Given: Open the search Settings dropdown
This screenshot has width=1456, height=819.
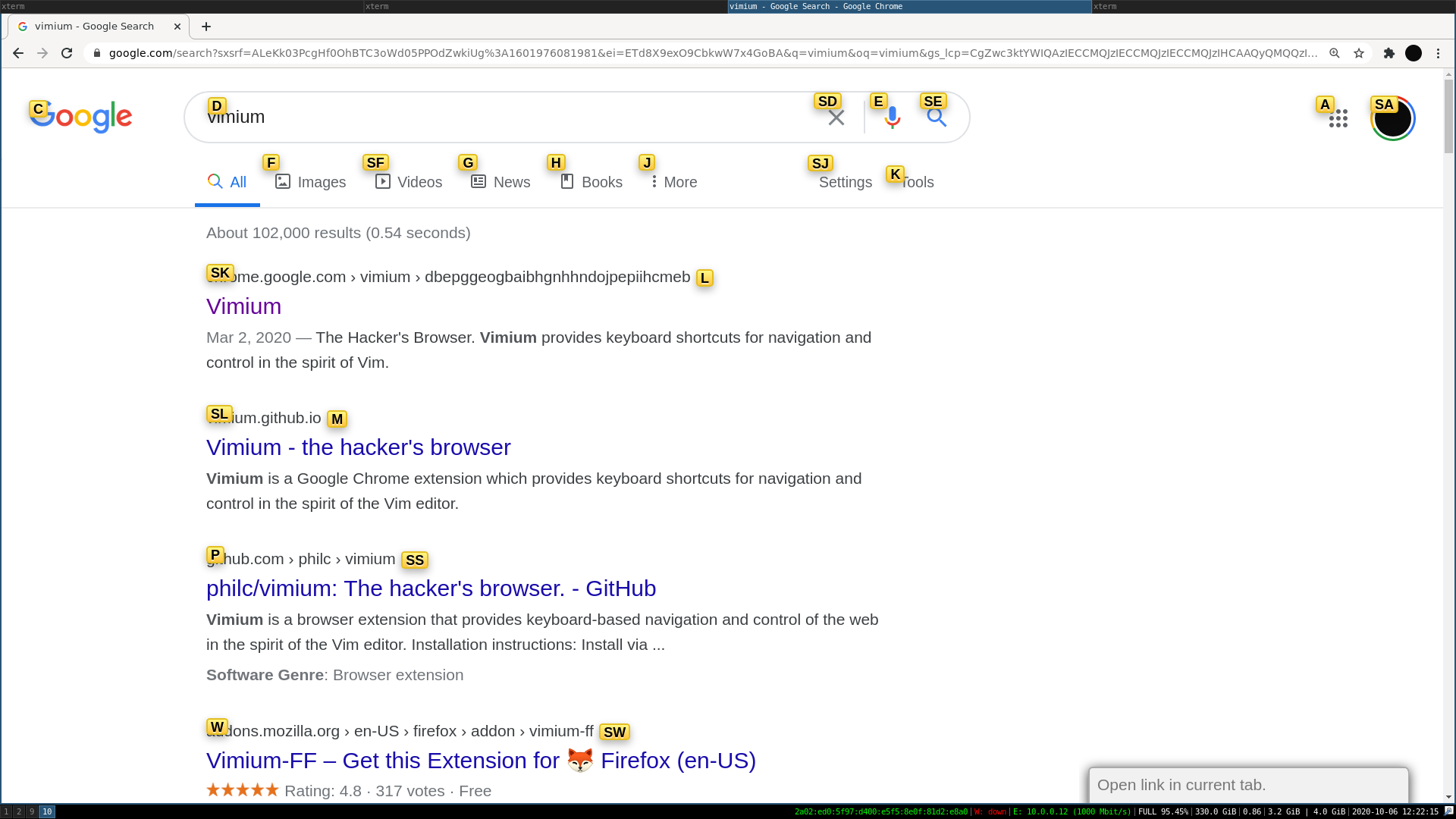Looking at the screenshot, I should tap(845, 182).
